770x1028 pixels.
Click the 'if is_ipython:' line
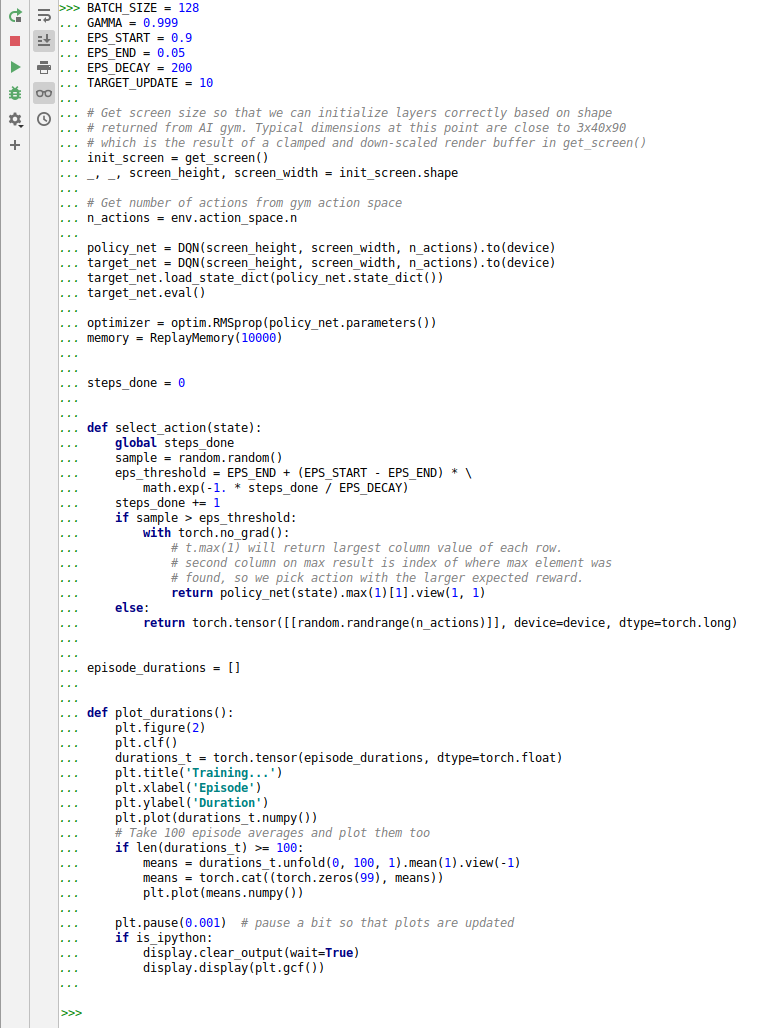[164, 938]
